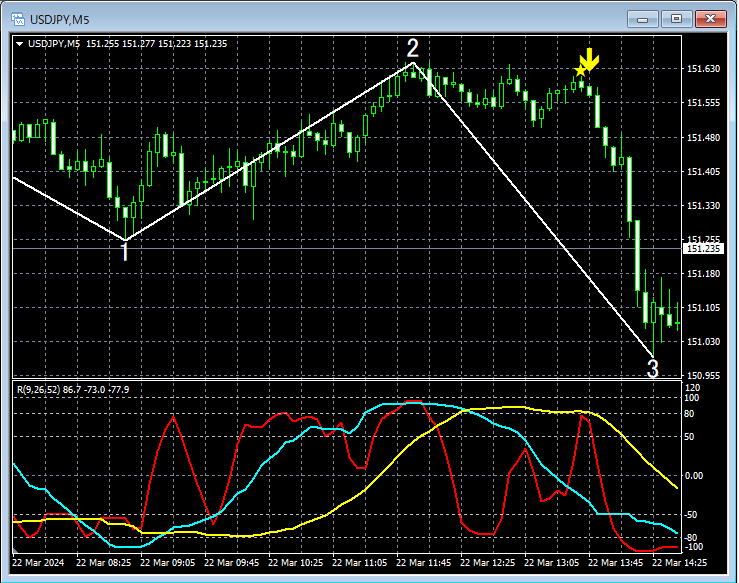Close the USDJPY,M5 chart window
The image size is (739, 583).
coord(711,19)
